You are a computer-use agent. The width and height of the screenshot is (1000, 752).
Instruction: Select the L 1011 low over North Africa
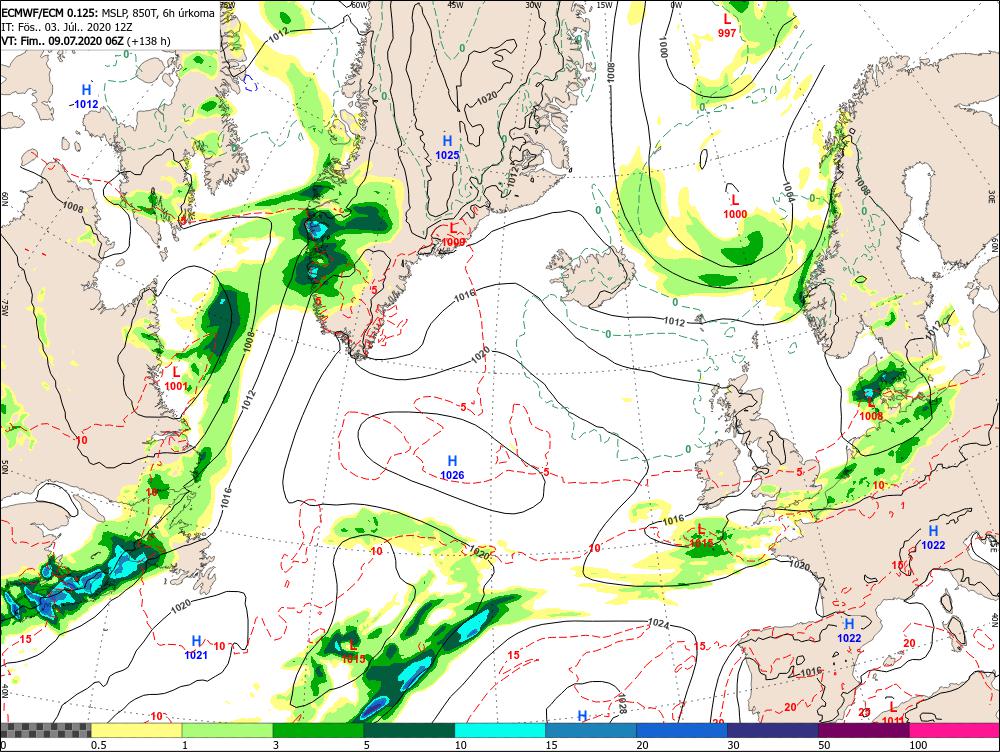pos(892,714)
